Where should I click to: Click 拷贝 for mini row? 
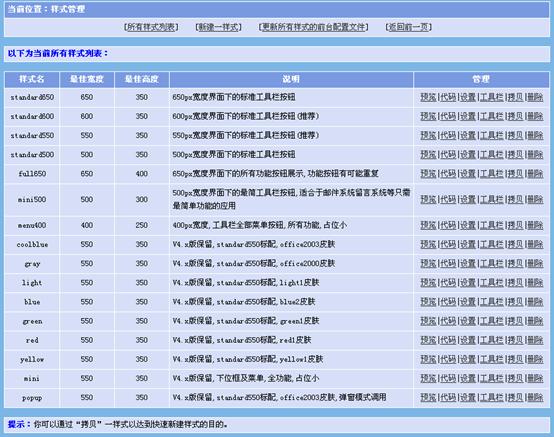pyautogui.click(x=515, y=378)
